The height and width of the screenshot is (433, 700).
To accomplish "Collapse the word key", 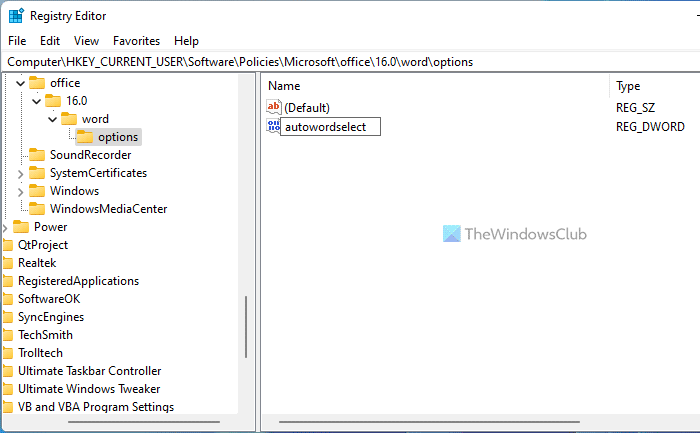I will click(53, 119).
